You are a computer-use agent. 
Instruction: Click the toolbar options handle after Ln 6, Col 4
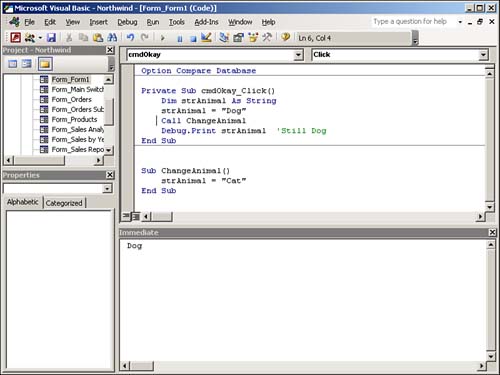pos(415,38)
